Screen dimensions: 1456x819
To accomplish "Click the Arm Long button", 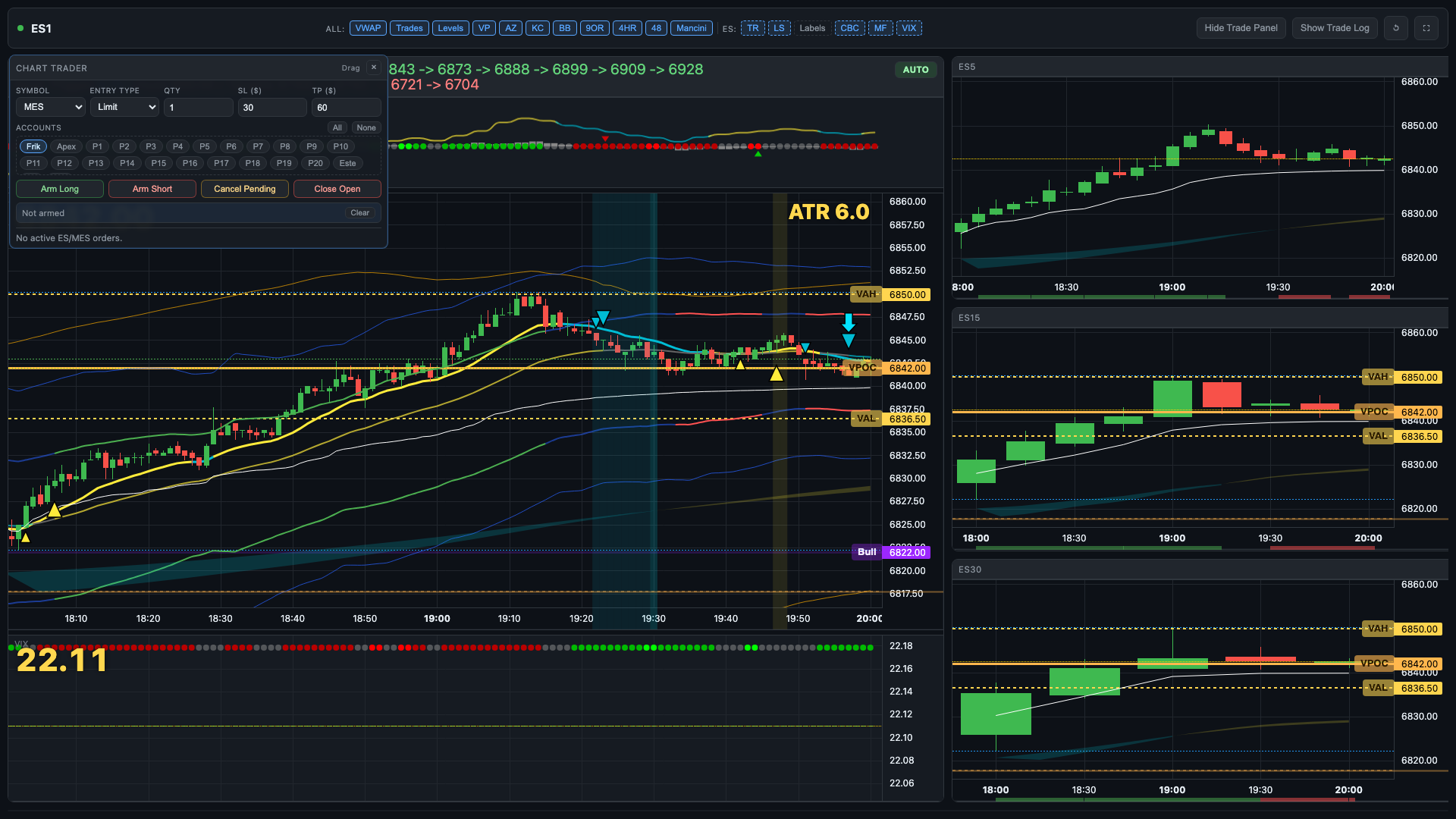I will click(59, 188).
